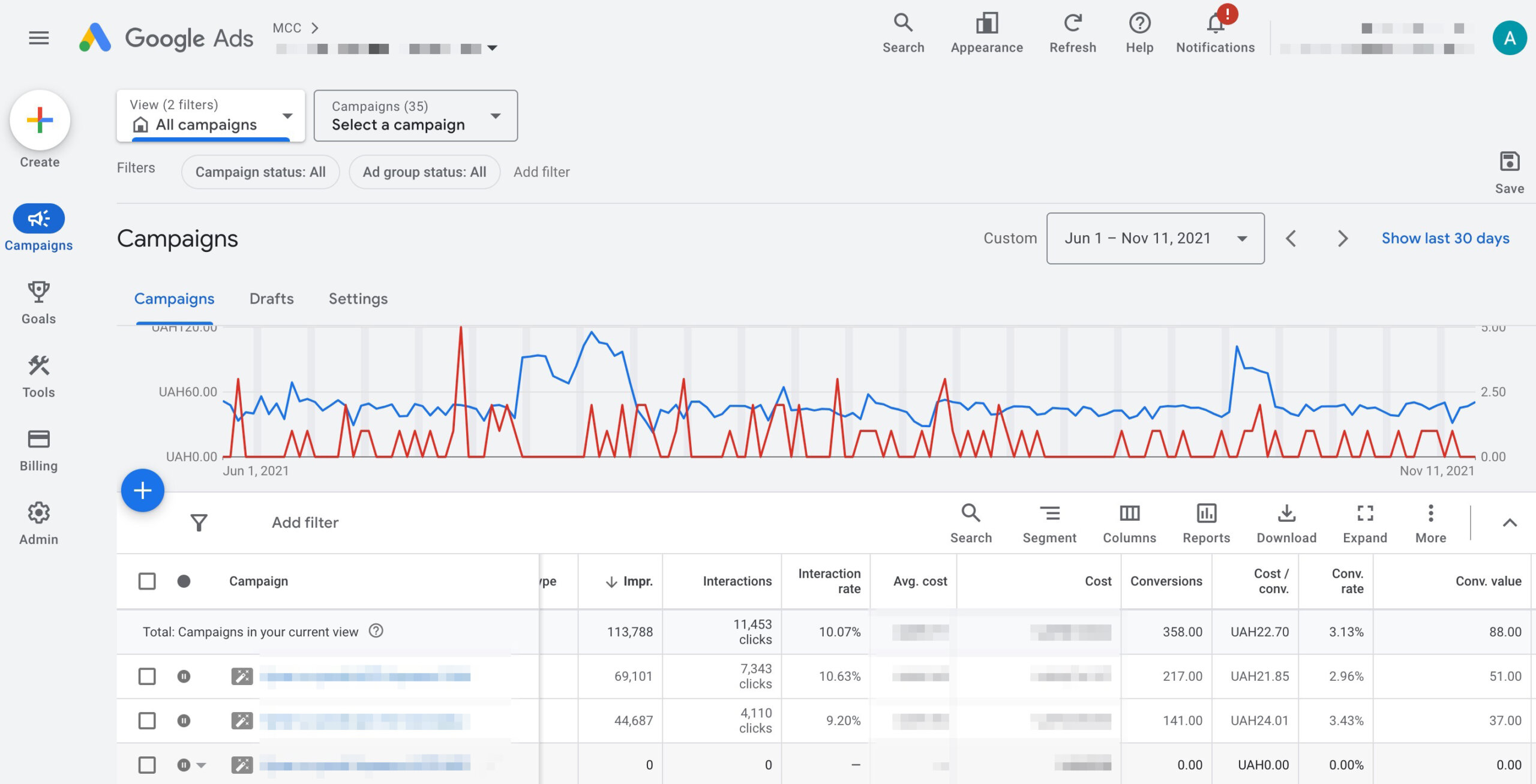The height and width of the screenshot is (784, 1536).
Task: Switch to the Settings tab
Action: pyautogui.click(x=358, y=299)
